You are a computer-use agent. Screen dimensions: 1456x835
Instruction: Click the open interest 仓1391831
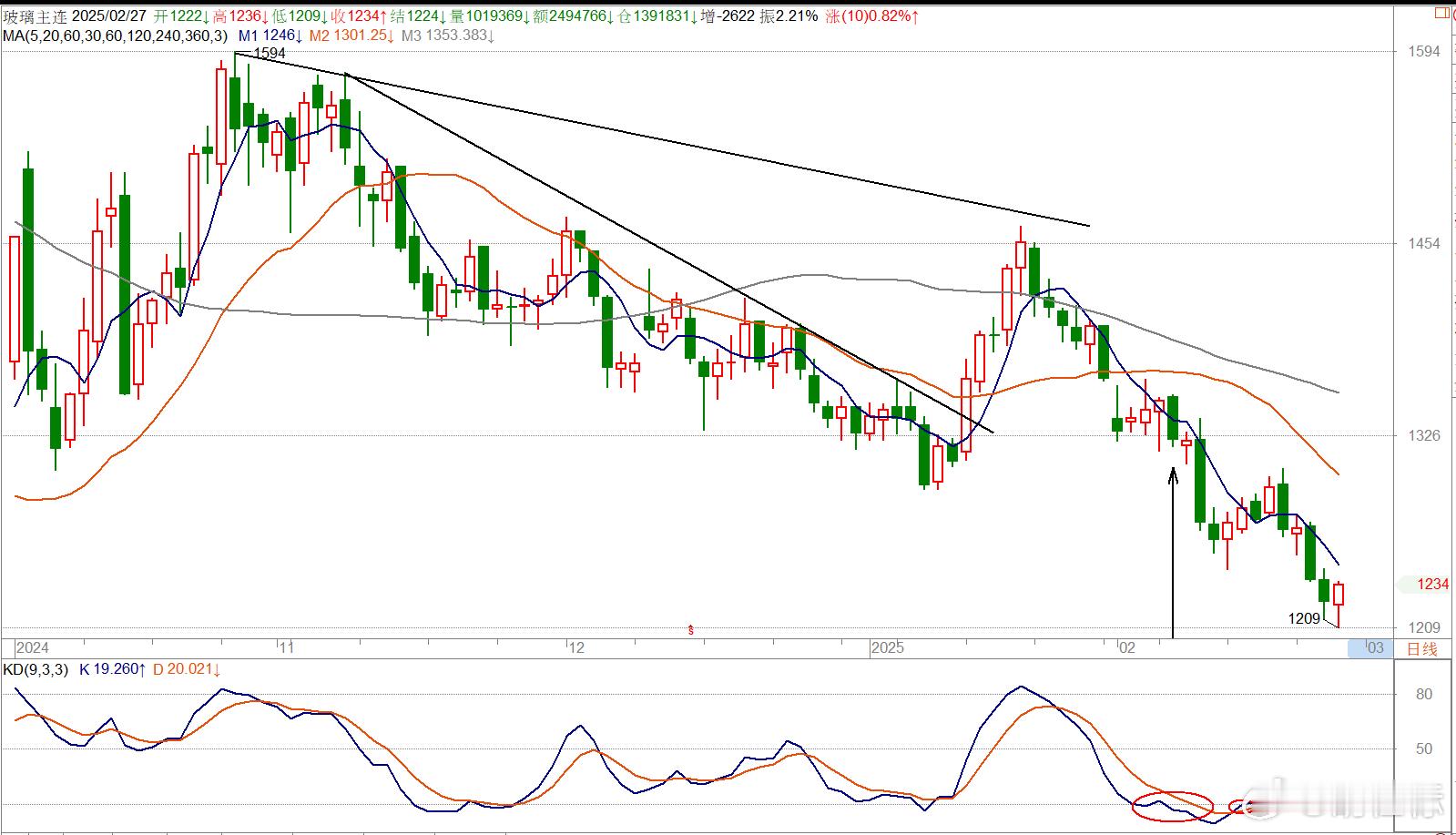[x=655, y=16]
